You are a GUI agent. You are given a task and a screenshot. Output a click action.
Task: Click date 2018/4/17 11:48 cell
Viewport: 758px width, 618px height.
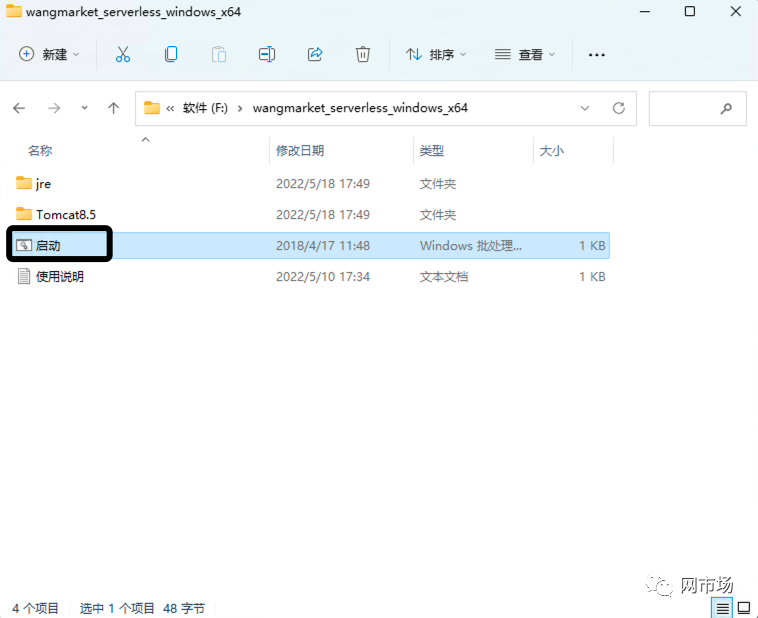[323, 246]
